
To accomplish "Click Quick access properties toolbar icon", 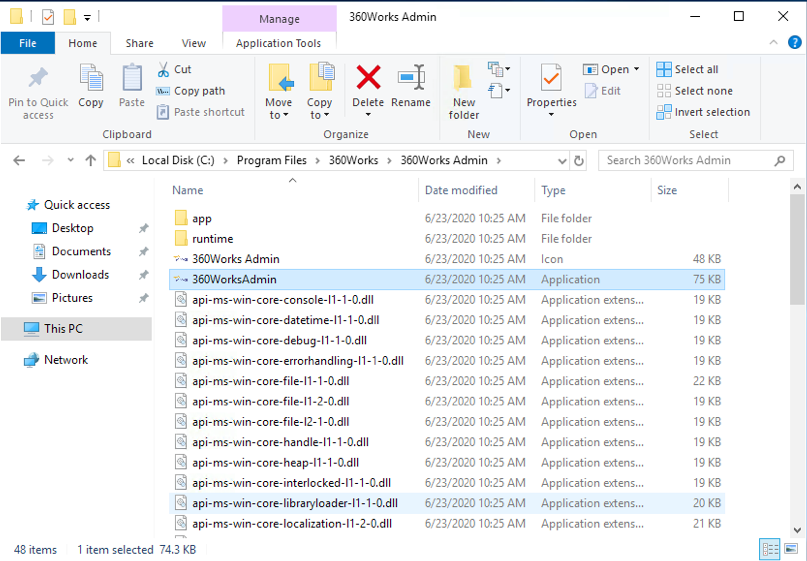I will [x=48, y=17].
